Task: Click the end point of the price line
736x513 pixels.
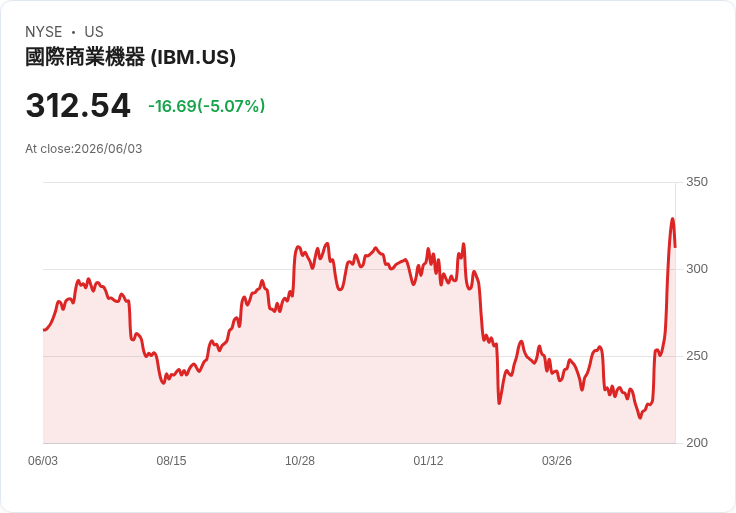Action: [x=675, y=247]
